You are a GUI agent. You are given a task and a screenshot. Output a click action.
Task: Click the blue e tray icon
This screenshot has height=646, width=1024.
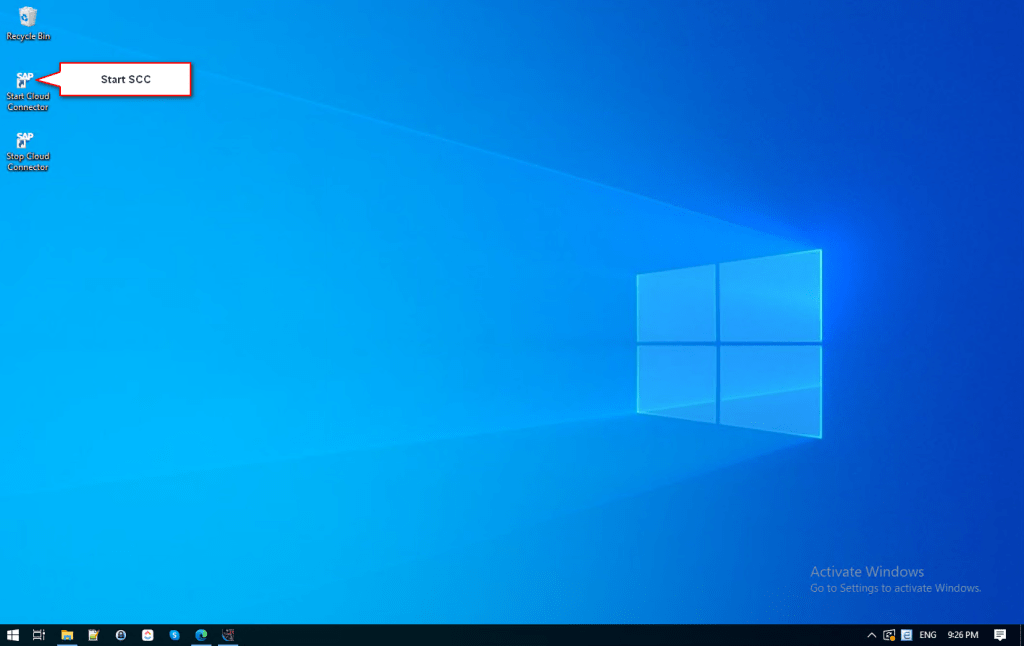pyautogui.click(x=906, y=635)
